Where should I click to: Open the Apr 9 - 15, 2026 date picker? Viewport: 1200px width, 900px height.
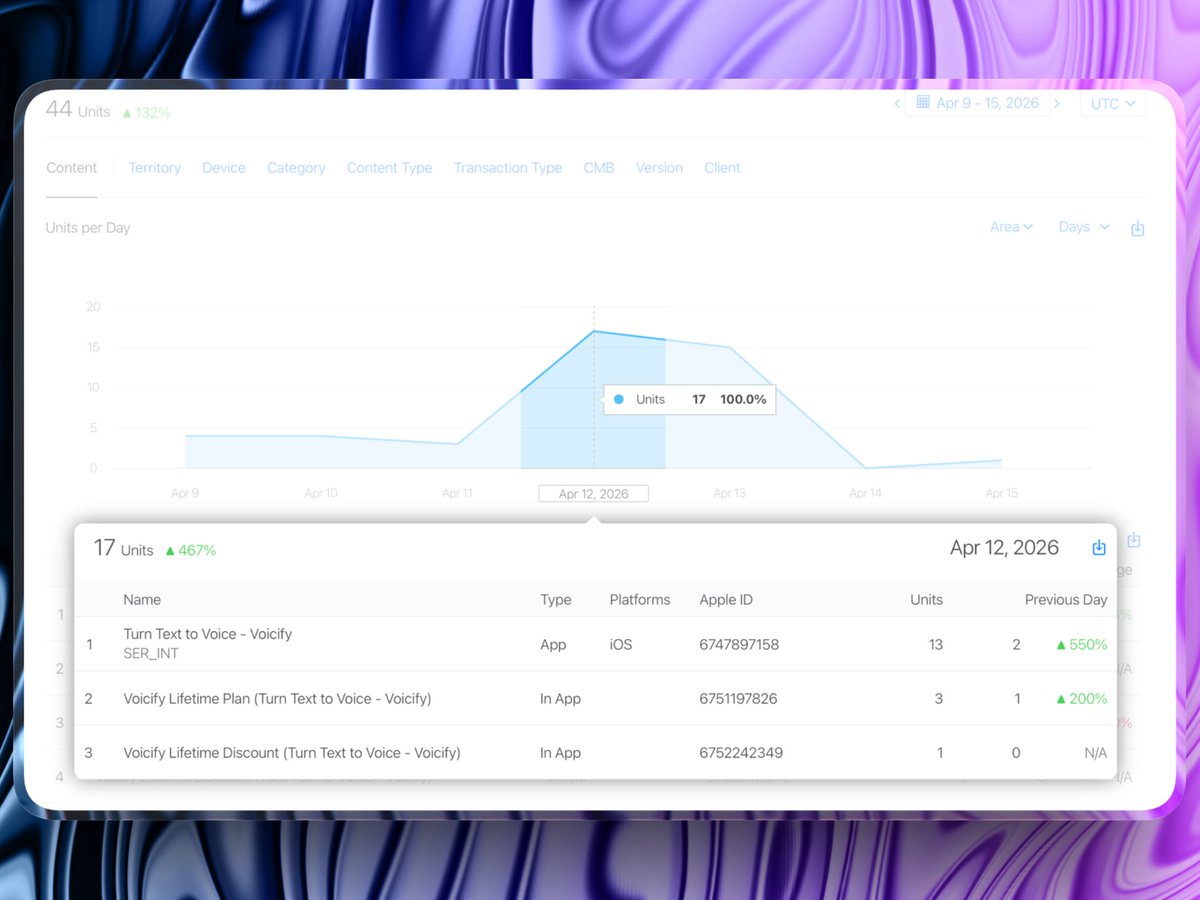tap(977, 104)
